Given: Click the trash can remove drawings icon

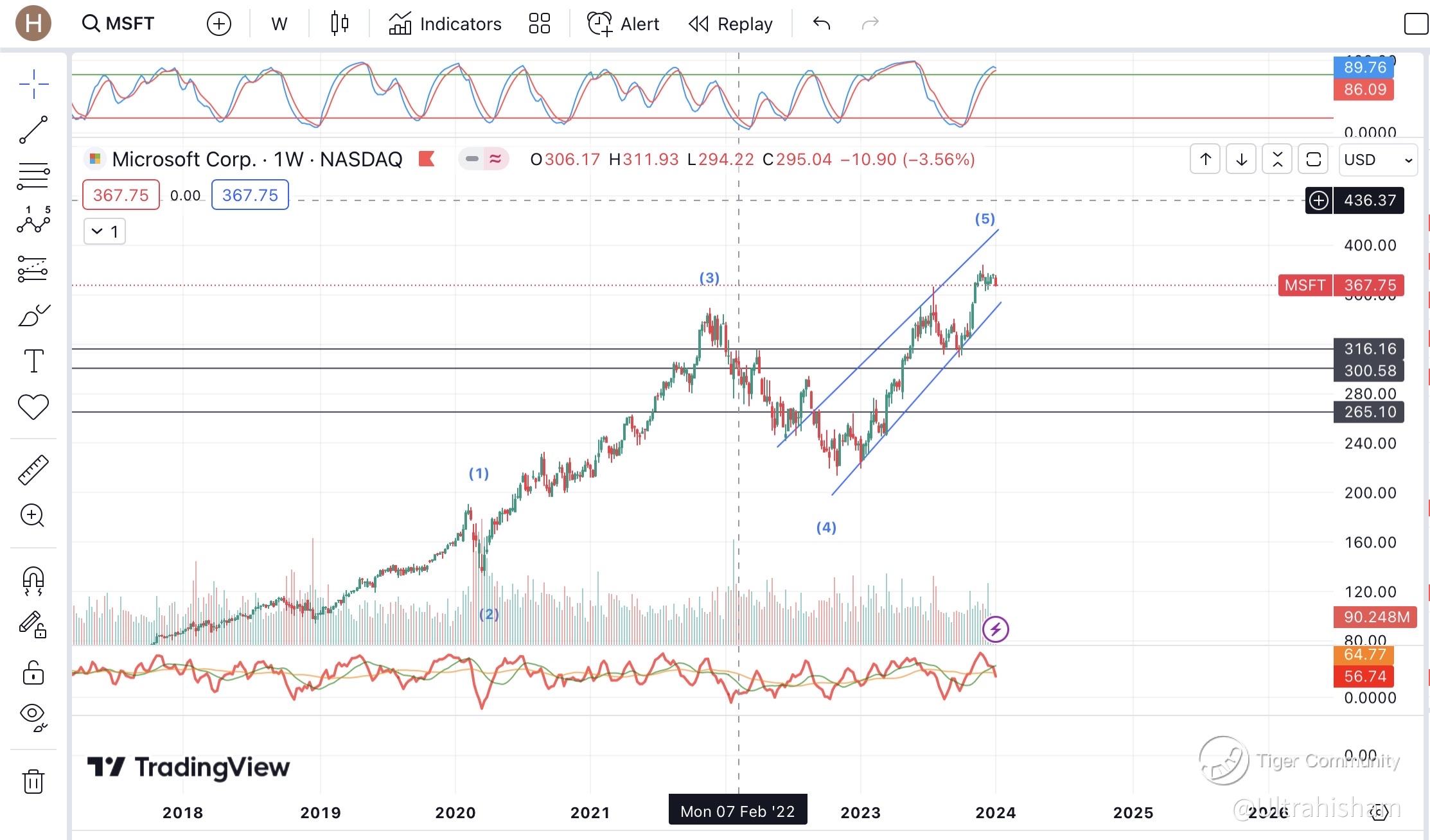Looking at the screenshot, I should (x=33, y=781).
